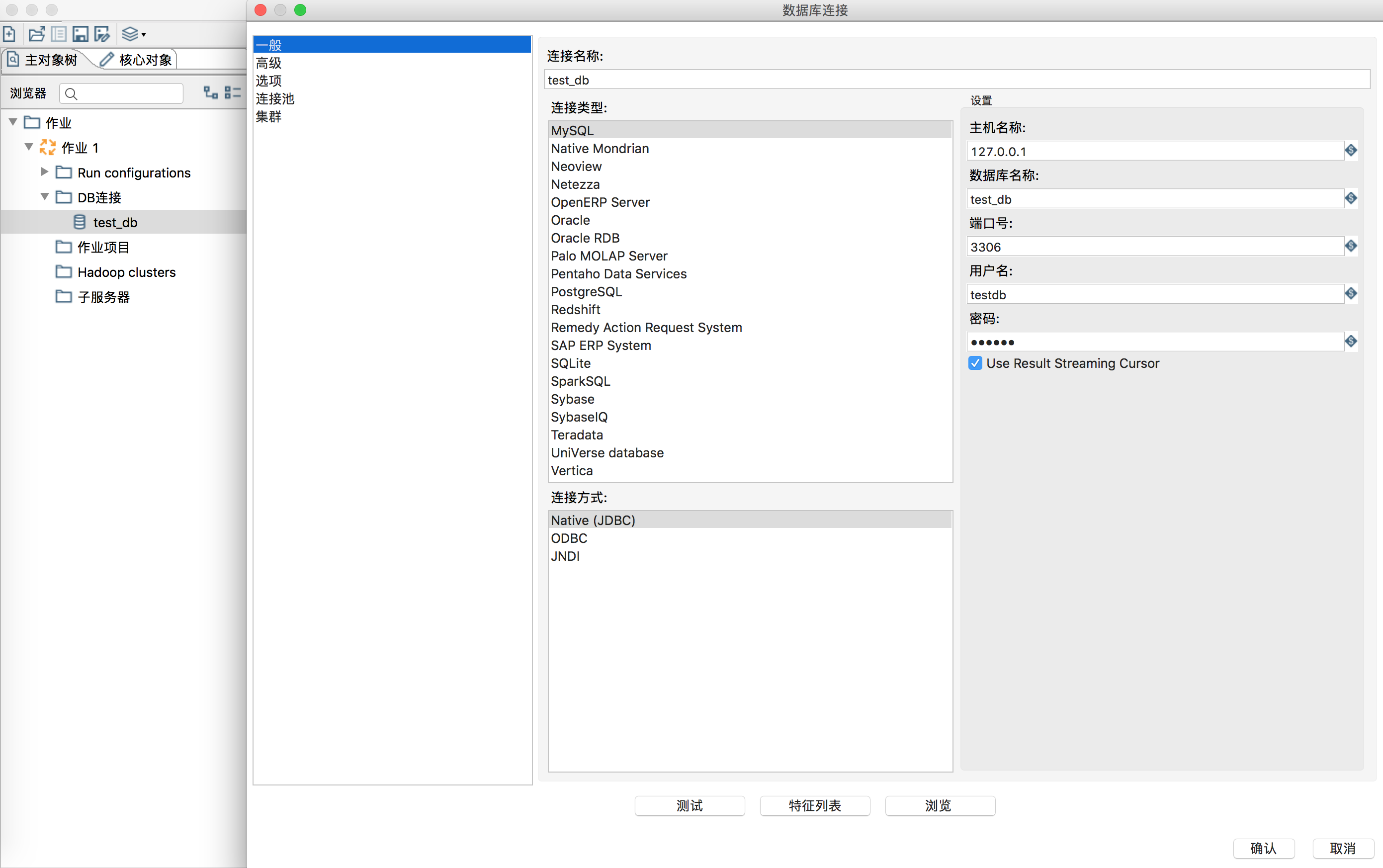Image resolution: width=1383 pixels, height=868 pixels.
Task: Collapse the 作业 1 tree node
Action: (x=29, y=147)
